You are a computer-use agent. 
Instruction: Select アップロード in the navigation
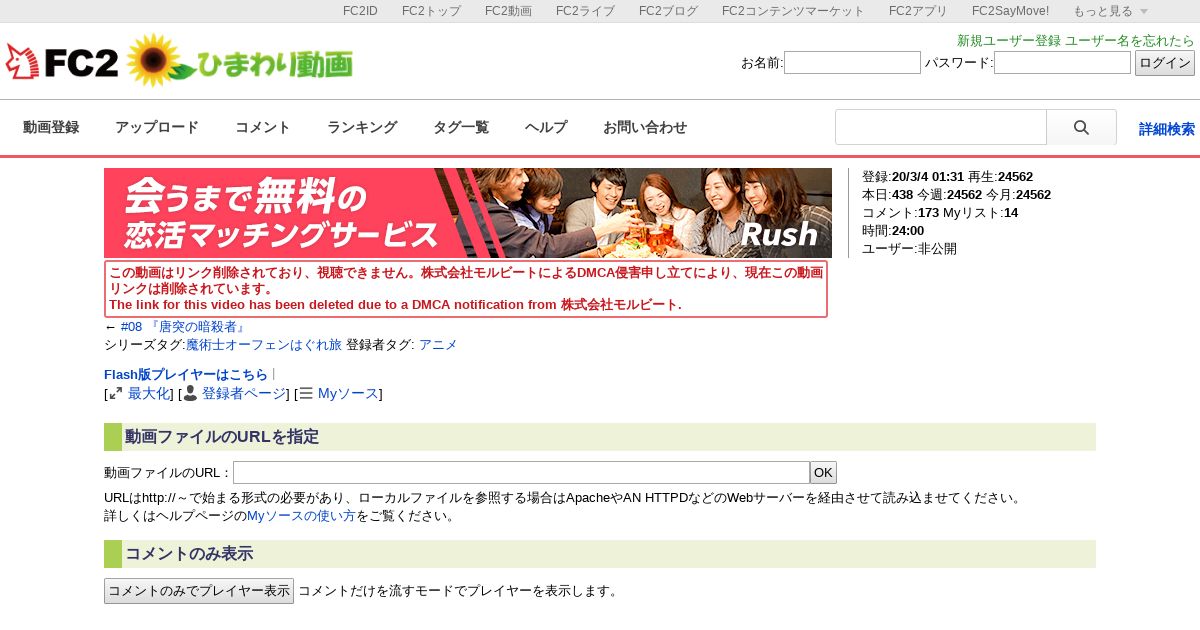pyautogui.click(x=157, y=127)
